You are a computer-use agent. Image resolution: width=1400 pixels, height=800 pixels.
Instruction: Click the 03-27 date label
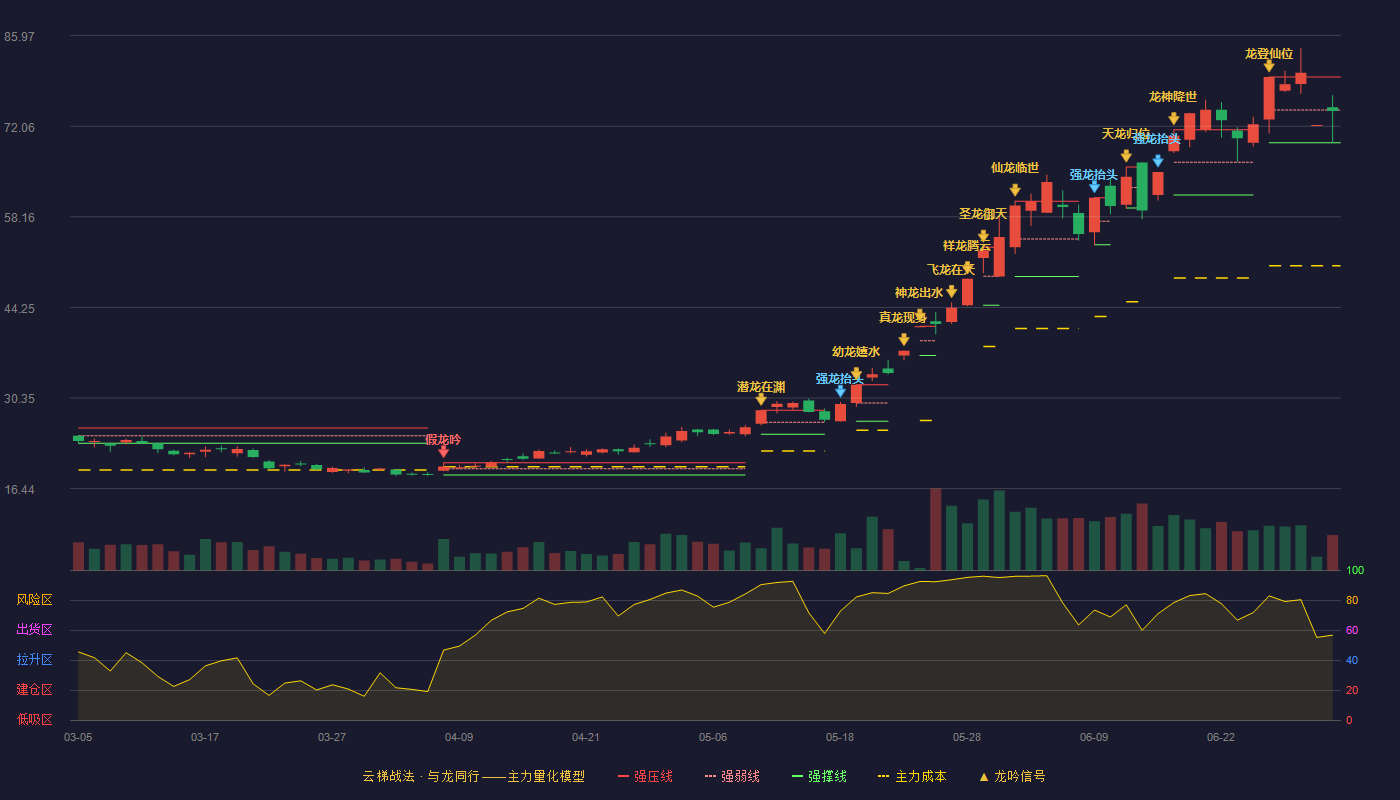pyautogui.click(x=332, y=737)
